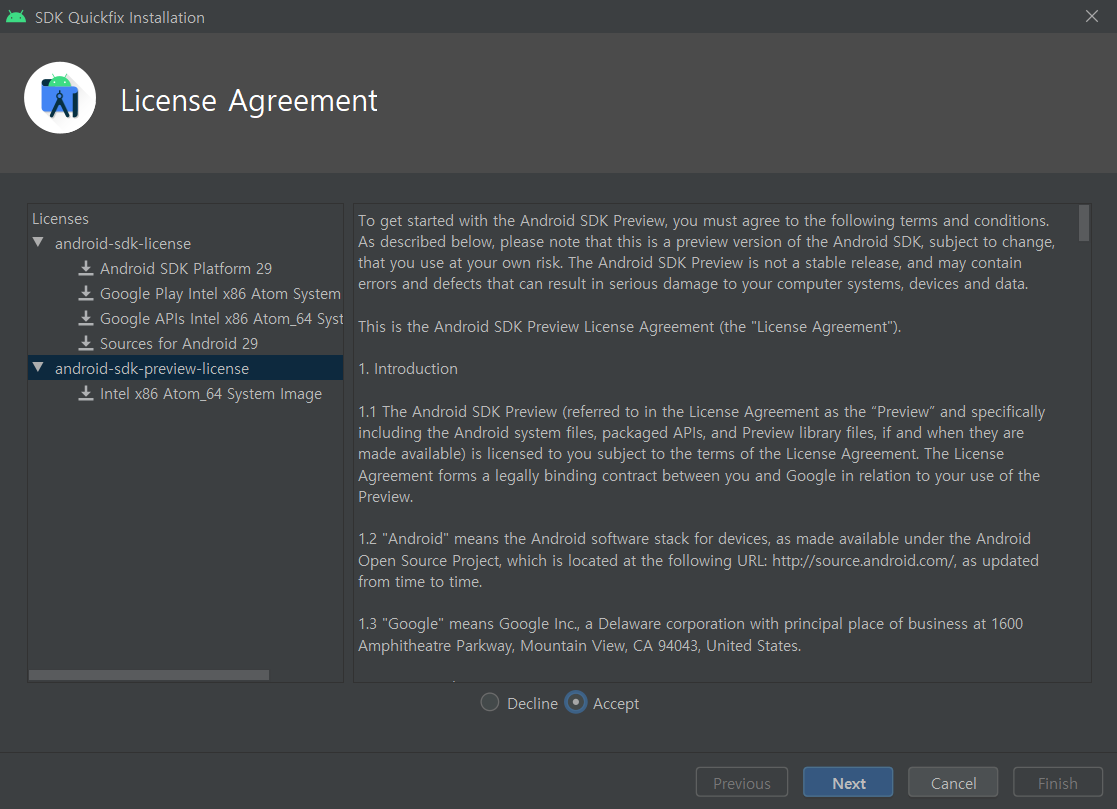The image size is (1117, 809).
Task: Click the '1.3 "Google" means Google Inc.' paragraph
Action: (x=690, y=635)
